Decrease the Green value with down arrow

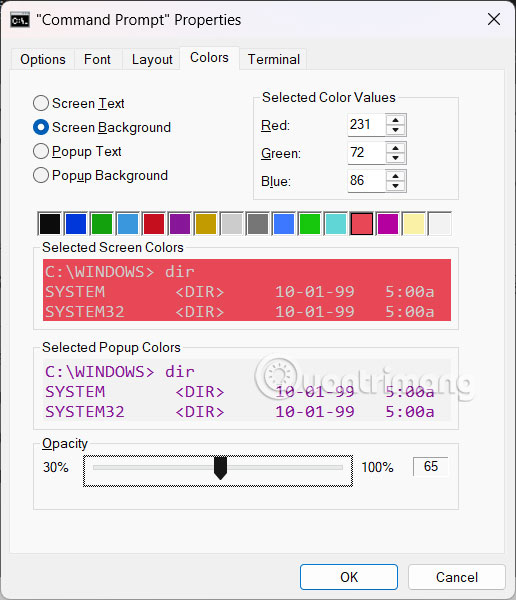(395, 158)
